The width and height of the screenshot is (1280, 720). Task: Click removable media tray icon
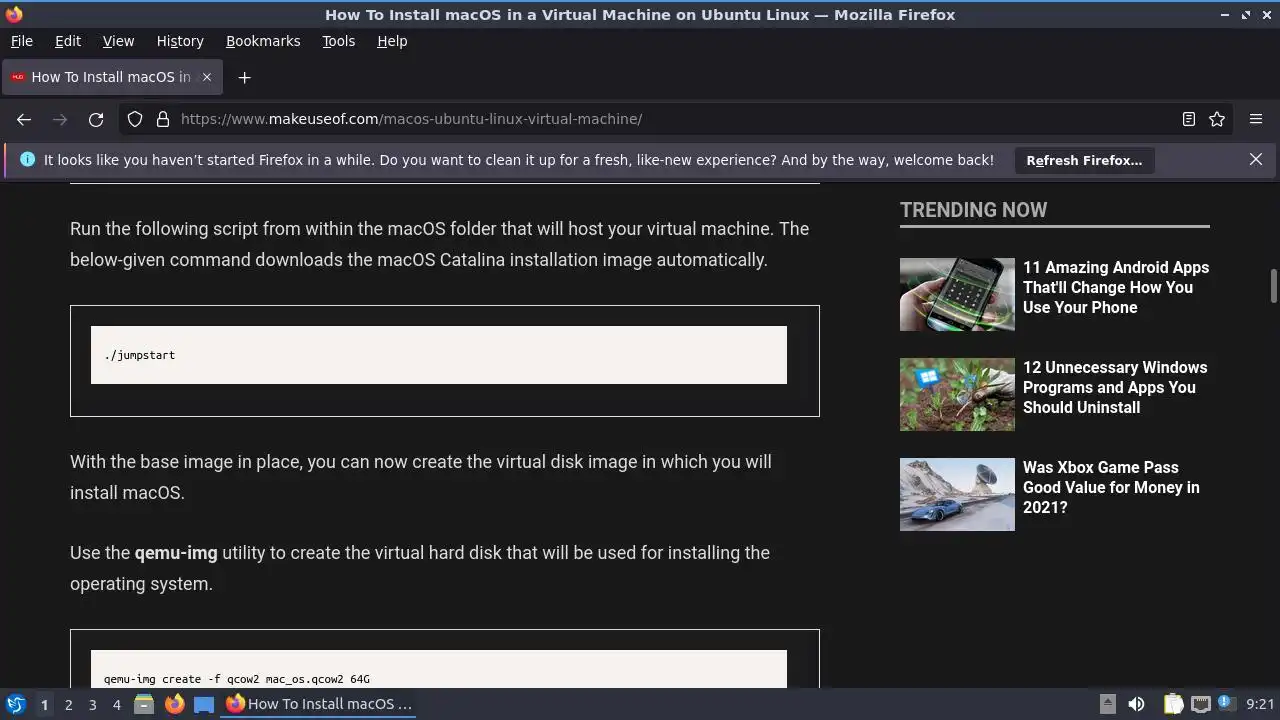pos(1107,704)
